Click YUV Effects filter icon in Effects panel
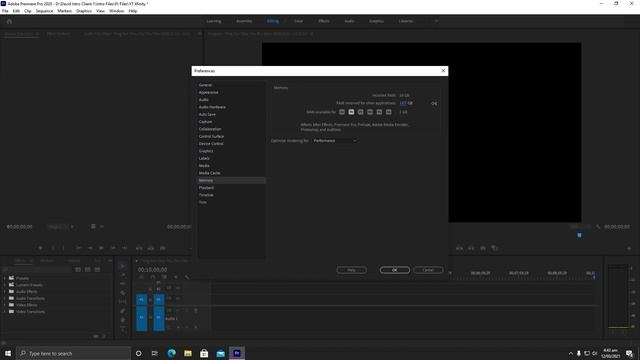 click(97, 269)
